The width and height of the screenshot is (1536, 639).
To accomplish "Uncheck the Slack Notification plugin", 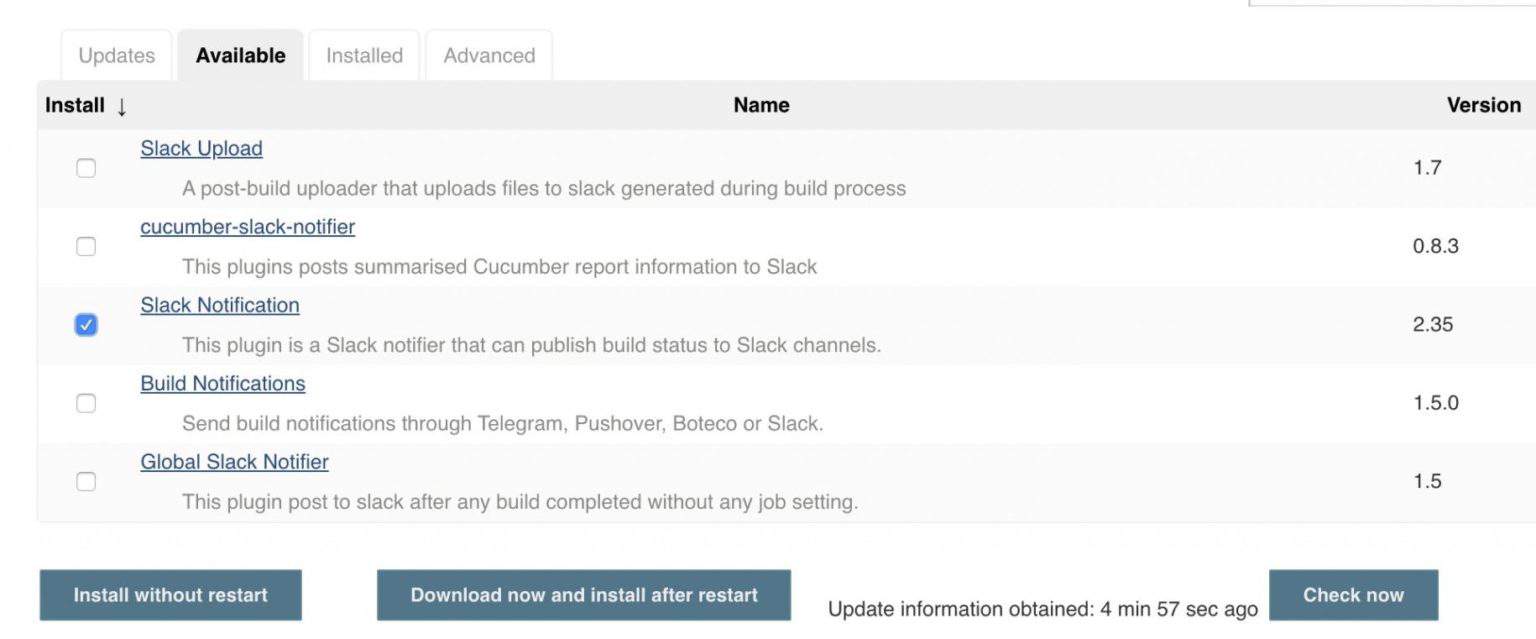I will pyautogui.click(x=86, y=323).
